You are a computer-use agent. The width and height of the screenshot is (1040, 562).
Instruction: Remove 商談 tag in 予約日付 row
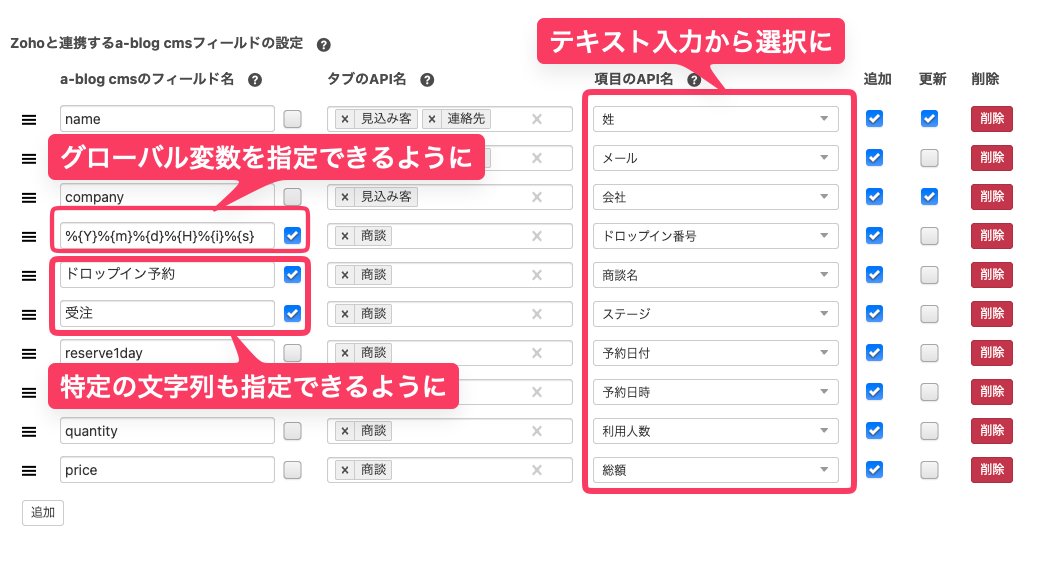click(x=345, y=353)
